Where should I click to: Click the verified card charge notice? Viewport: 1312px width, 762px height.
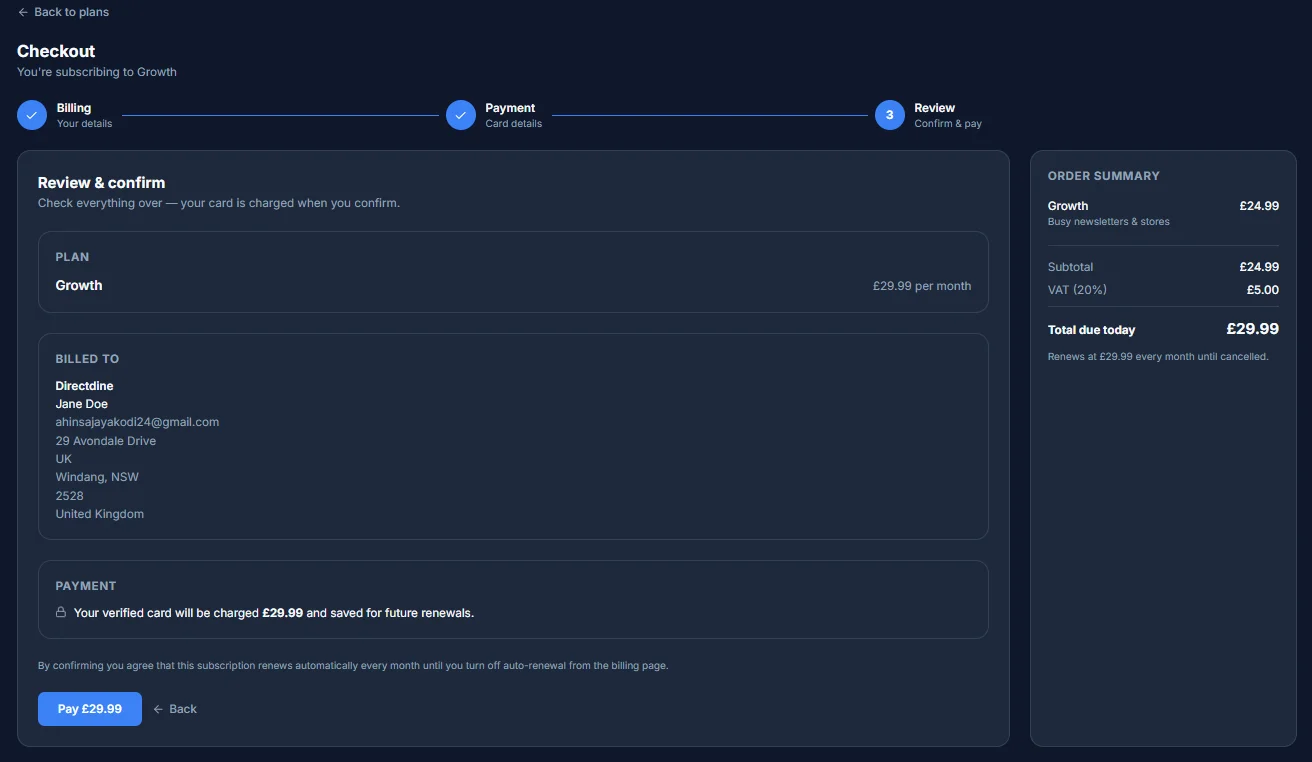coord(274,612)
